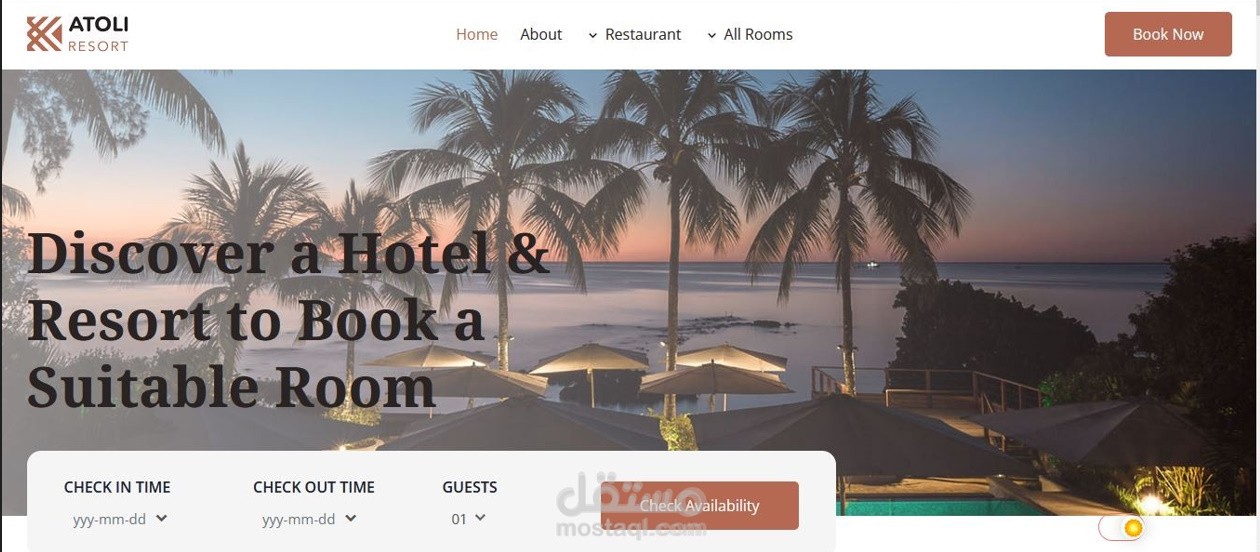Select the guests count value 01
This screenshot has height=552, width=1260.
pos(459,519)
